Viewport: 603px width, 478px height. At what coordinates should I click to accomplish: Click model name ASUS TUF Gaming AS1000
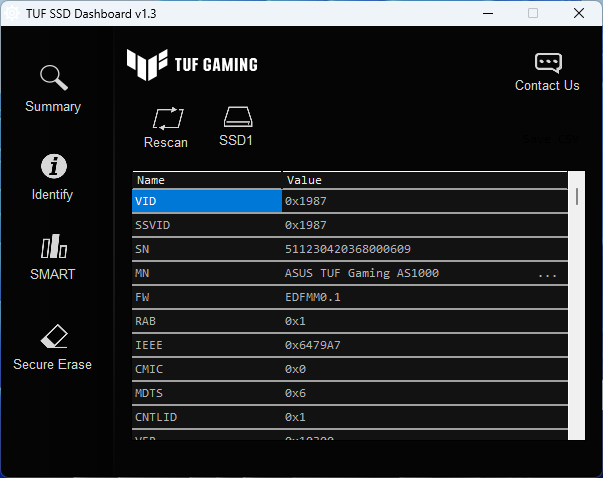pyautogui.click(x=361, y=273)
